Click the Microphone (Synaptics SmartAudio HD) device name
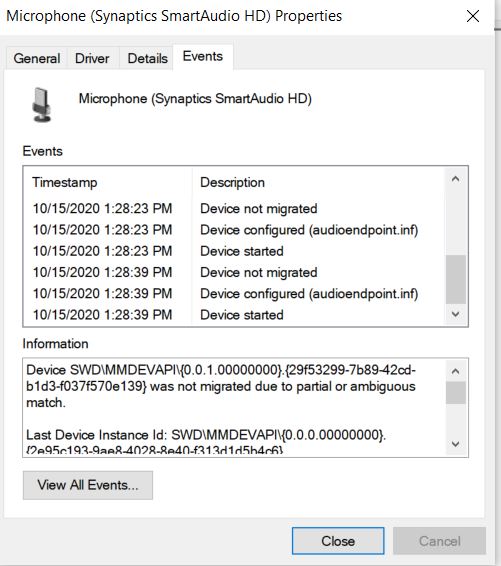 coord(195,99)
